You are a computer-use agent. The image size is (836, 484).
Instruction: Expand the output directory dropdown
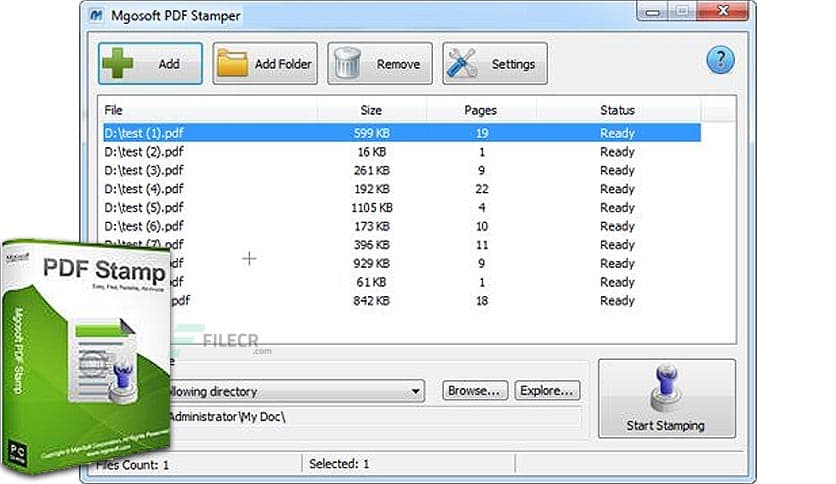click(x=415, y=391)
